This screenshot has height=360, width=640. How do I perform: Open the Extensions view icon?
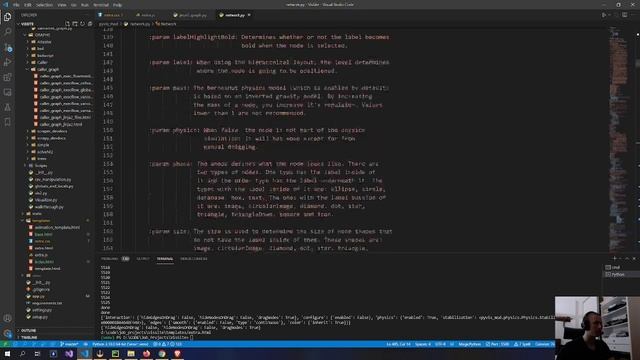coord(7,77)
